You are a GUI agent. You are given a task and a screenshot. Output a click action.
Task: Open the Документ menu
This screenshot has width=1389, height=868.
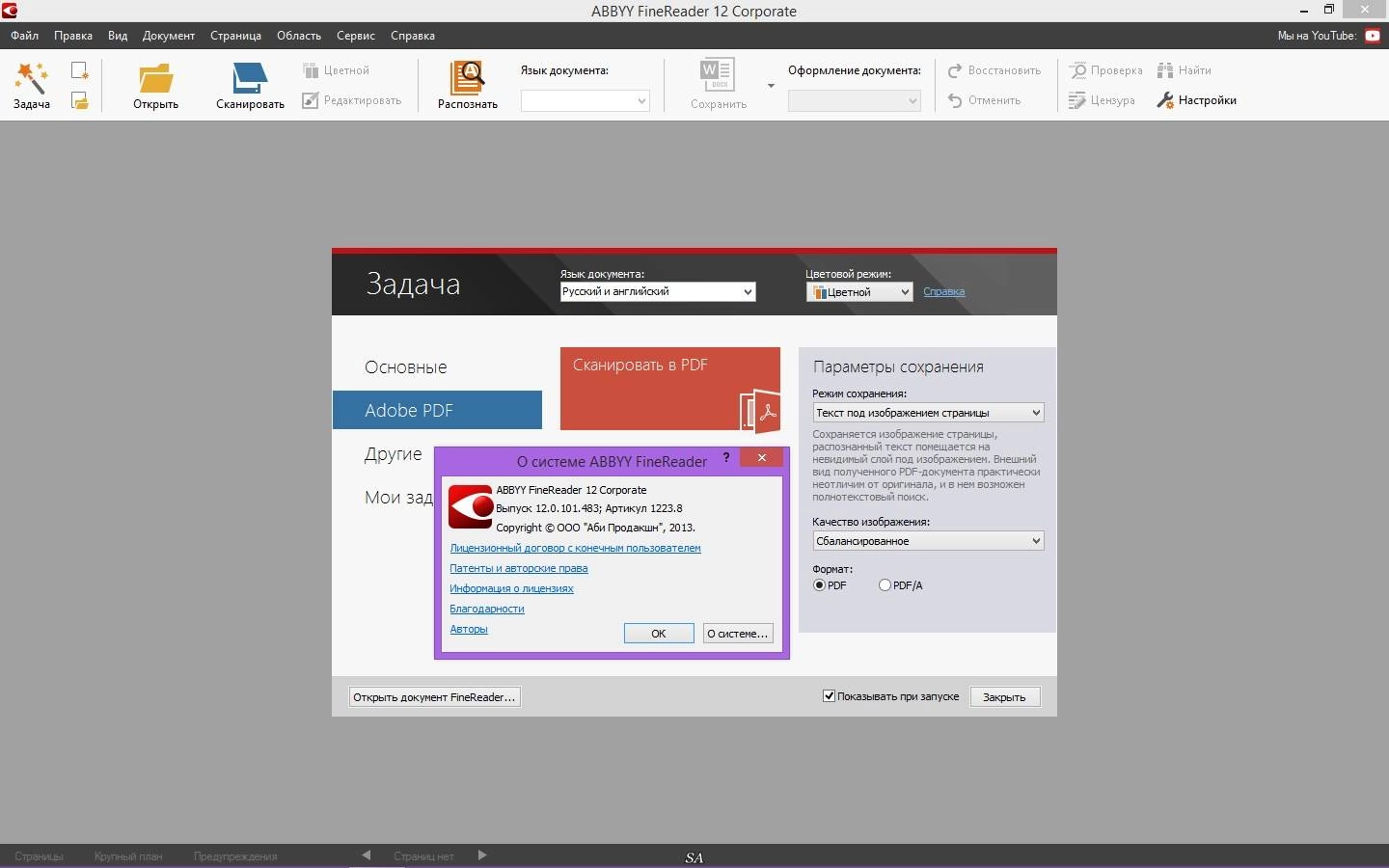[169, 36]
